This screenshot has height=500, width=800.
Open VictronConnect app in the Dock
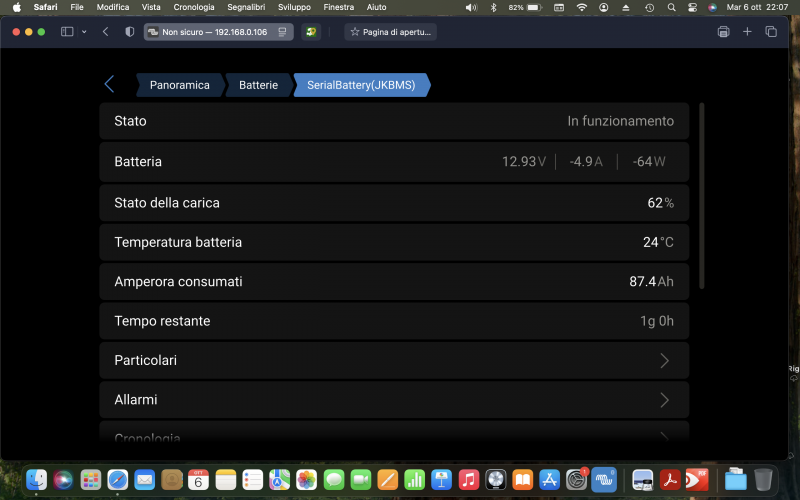[x=604, y=480]
